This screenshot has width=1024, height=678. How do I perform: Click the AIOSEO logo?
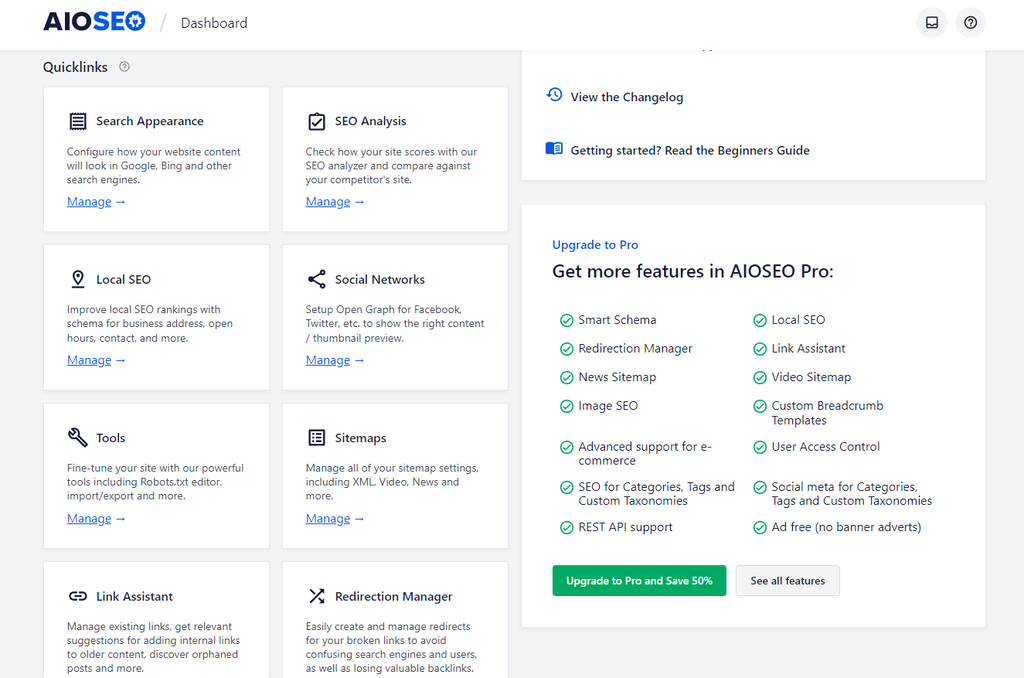94,22
